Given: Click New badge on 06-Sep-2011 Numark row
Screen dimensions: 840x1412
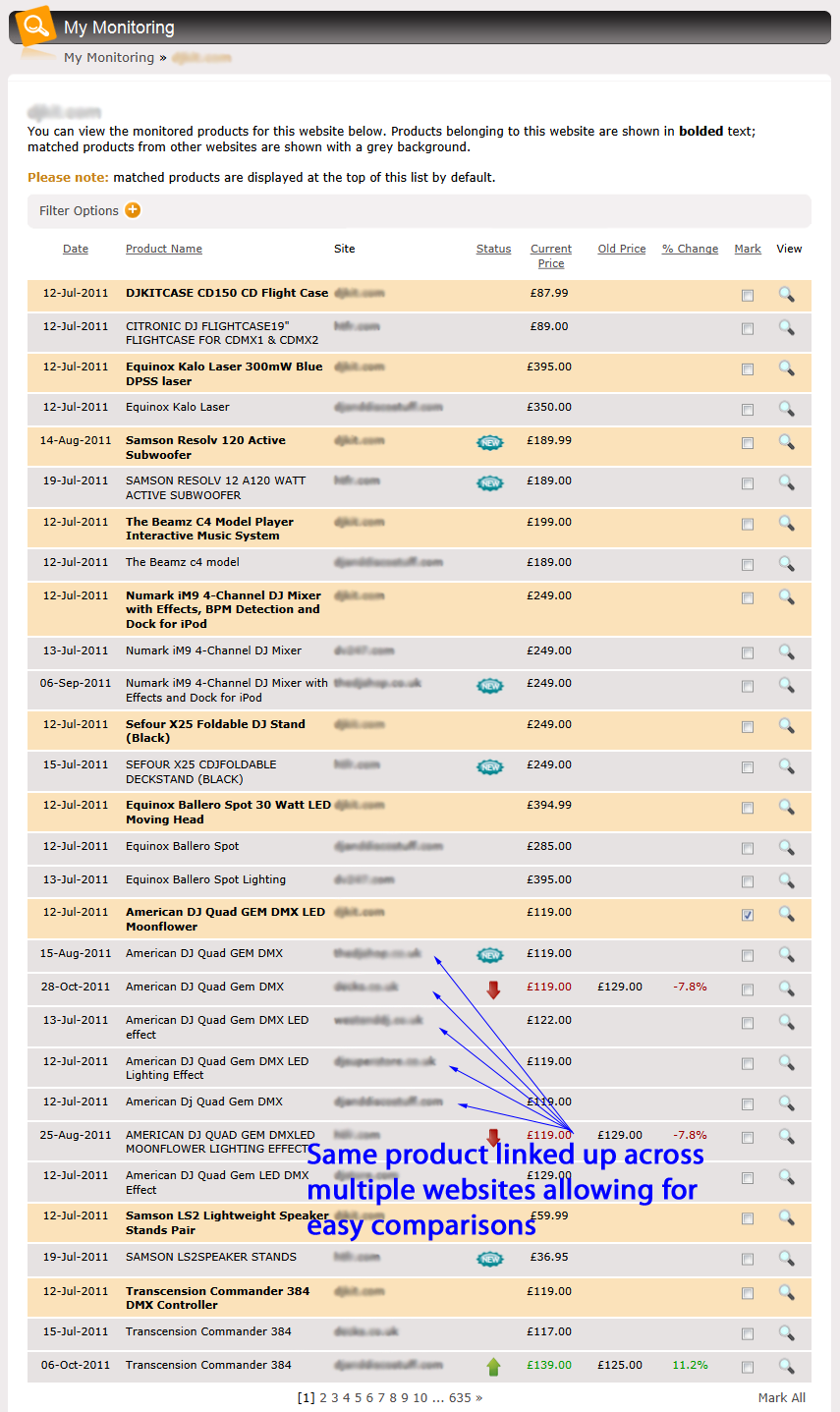Looking at the screenshot, I should [x=490, y=685].
